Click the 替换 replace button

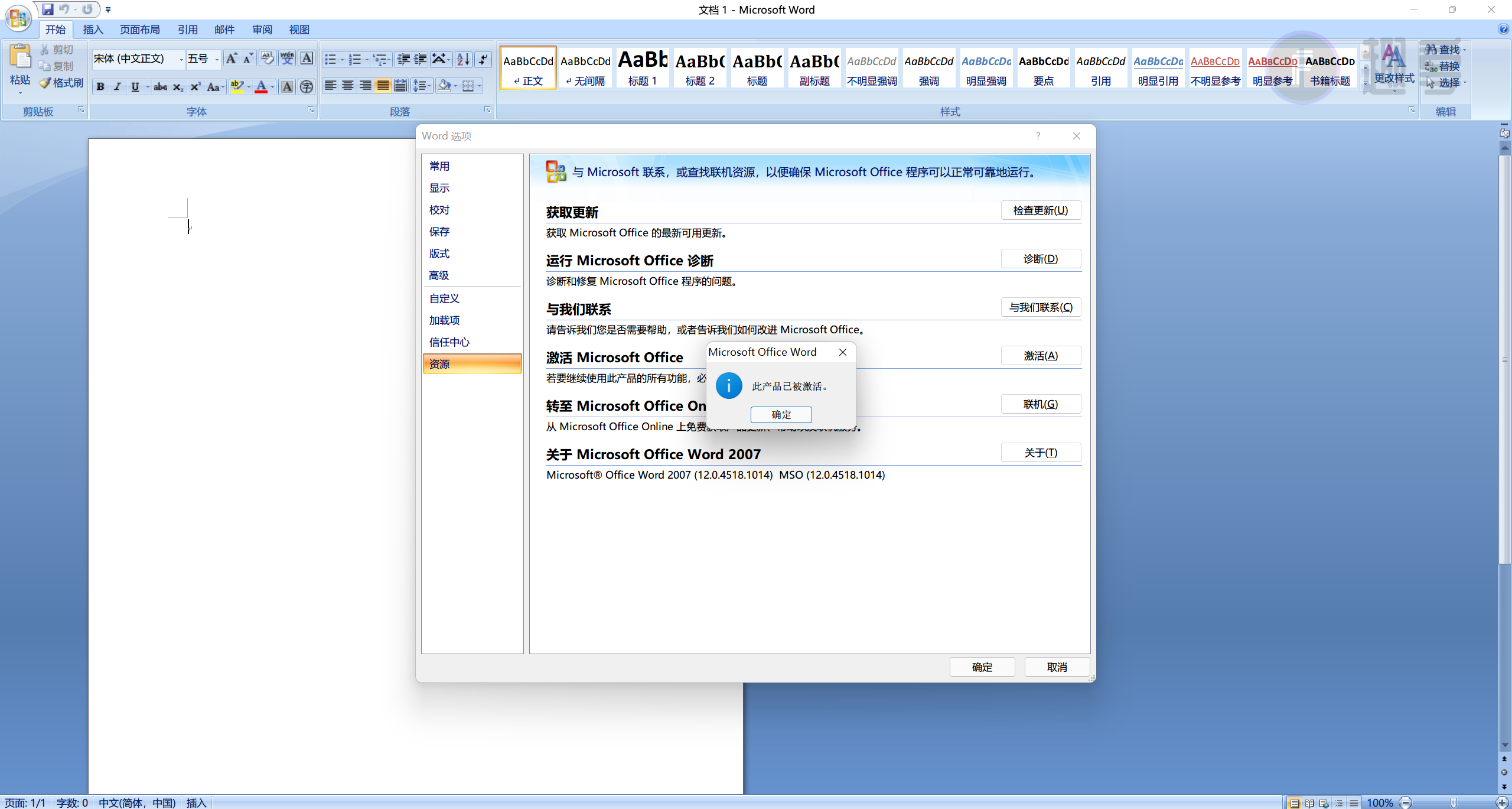tap(1442, 66)
